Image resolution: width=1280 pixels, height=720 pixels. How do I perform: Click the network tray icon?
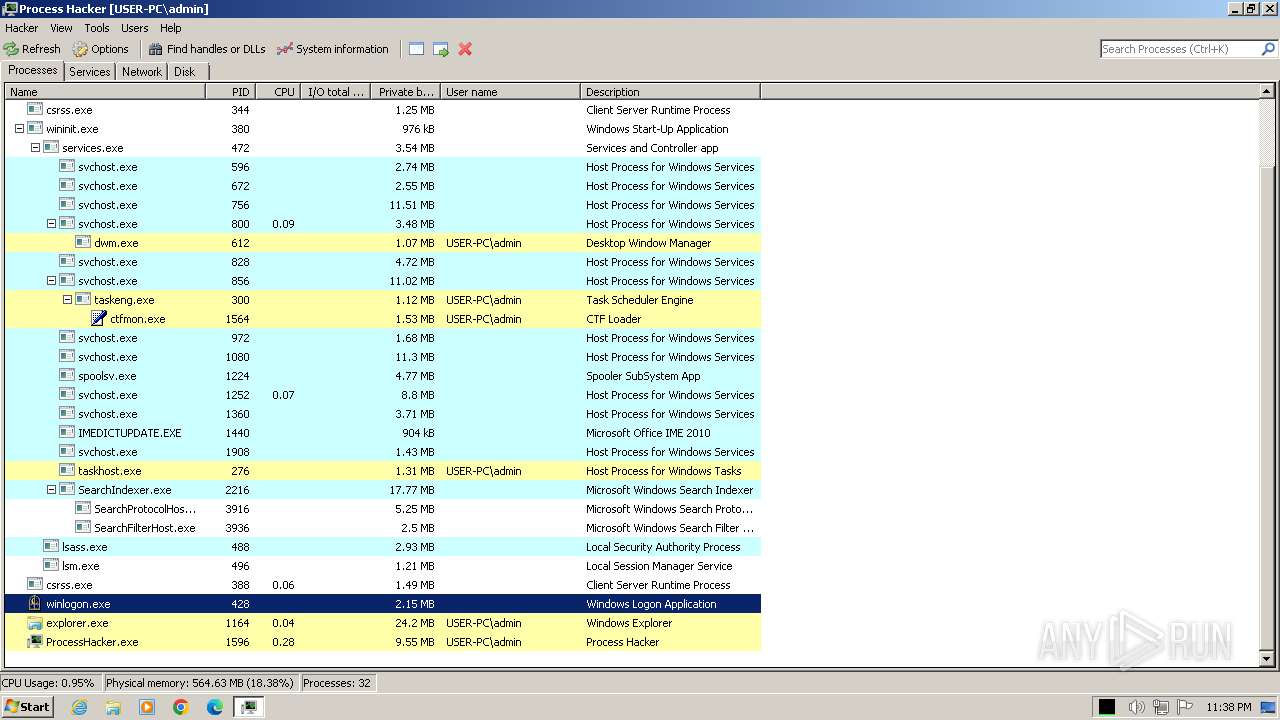(x=1160, y=707)
